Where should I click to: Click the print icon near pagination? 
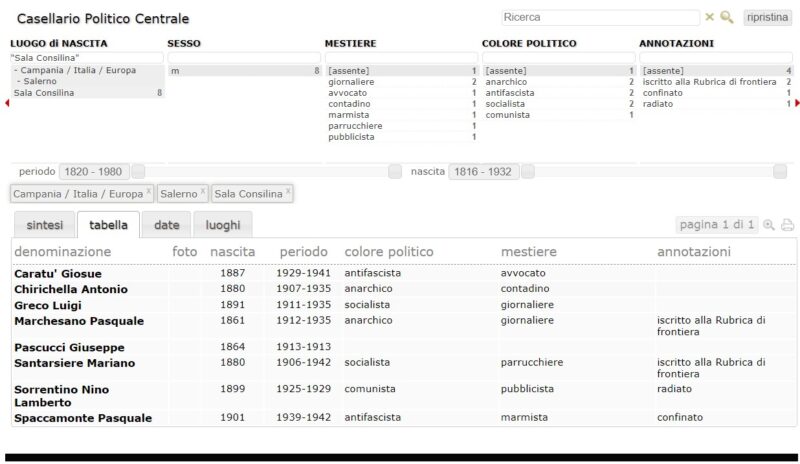787,225
